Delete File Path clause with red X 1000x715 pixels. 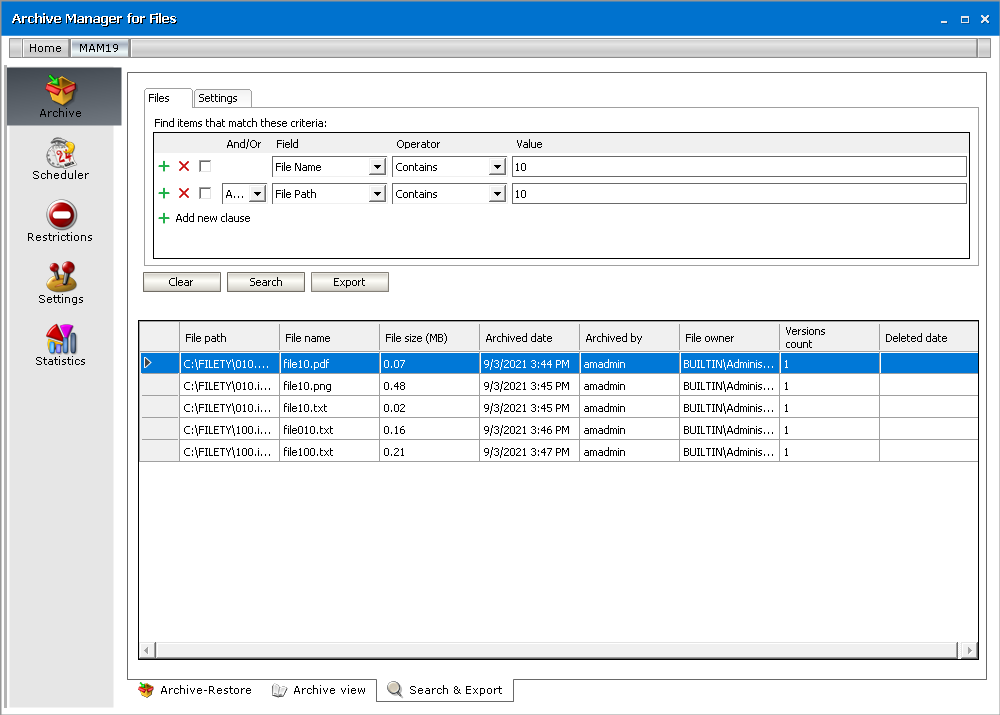184,194
